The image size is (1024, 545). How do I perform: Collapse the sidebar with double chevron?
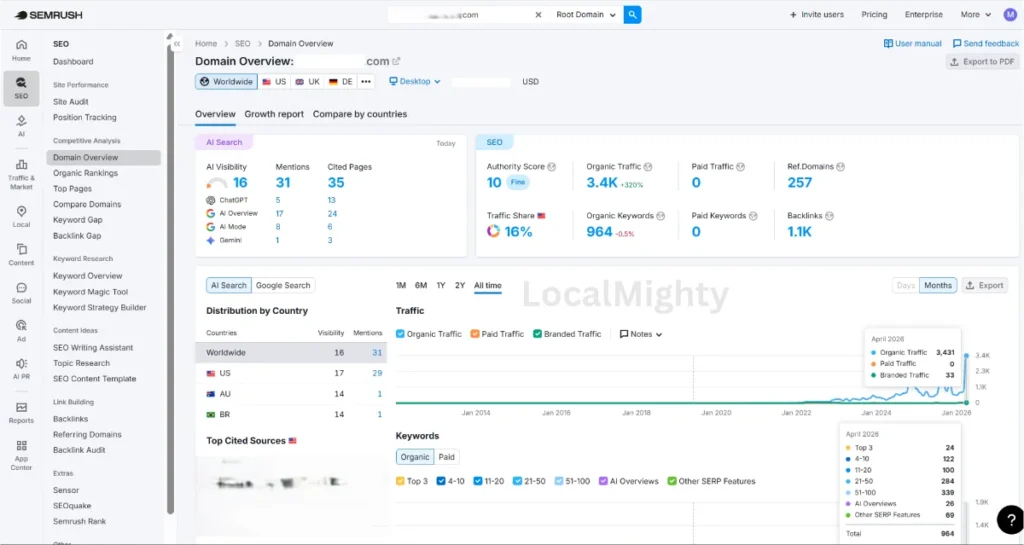(x=177, y=44)
